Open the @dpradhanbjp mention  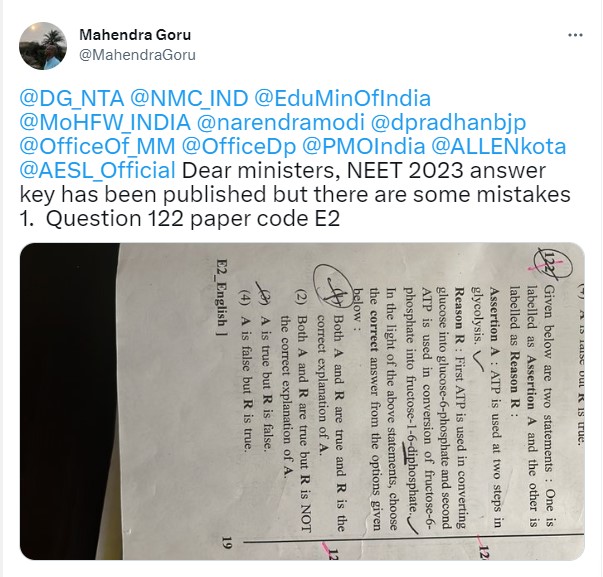pyautogui.click(x=448, y=123)
